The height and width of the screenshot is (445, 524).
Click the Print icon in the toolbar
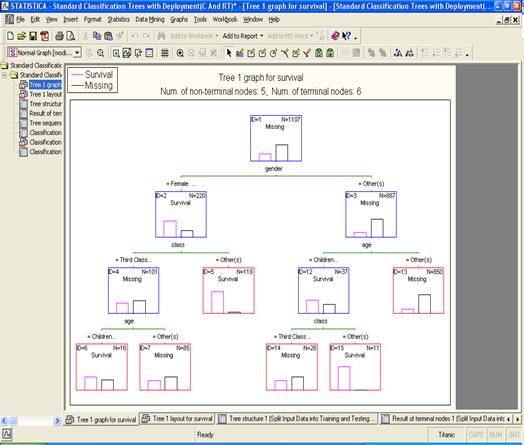click(x=59, y=36)
